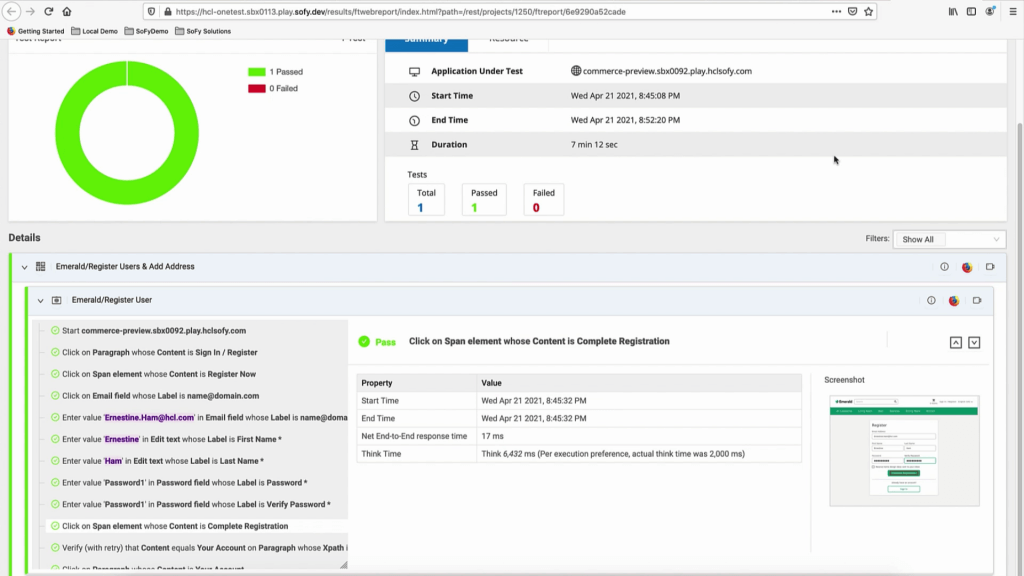The width and height of the screenshot is (1024, 576).
Task: Open the Show All filters dropdown
Action: [951, 240]
